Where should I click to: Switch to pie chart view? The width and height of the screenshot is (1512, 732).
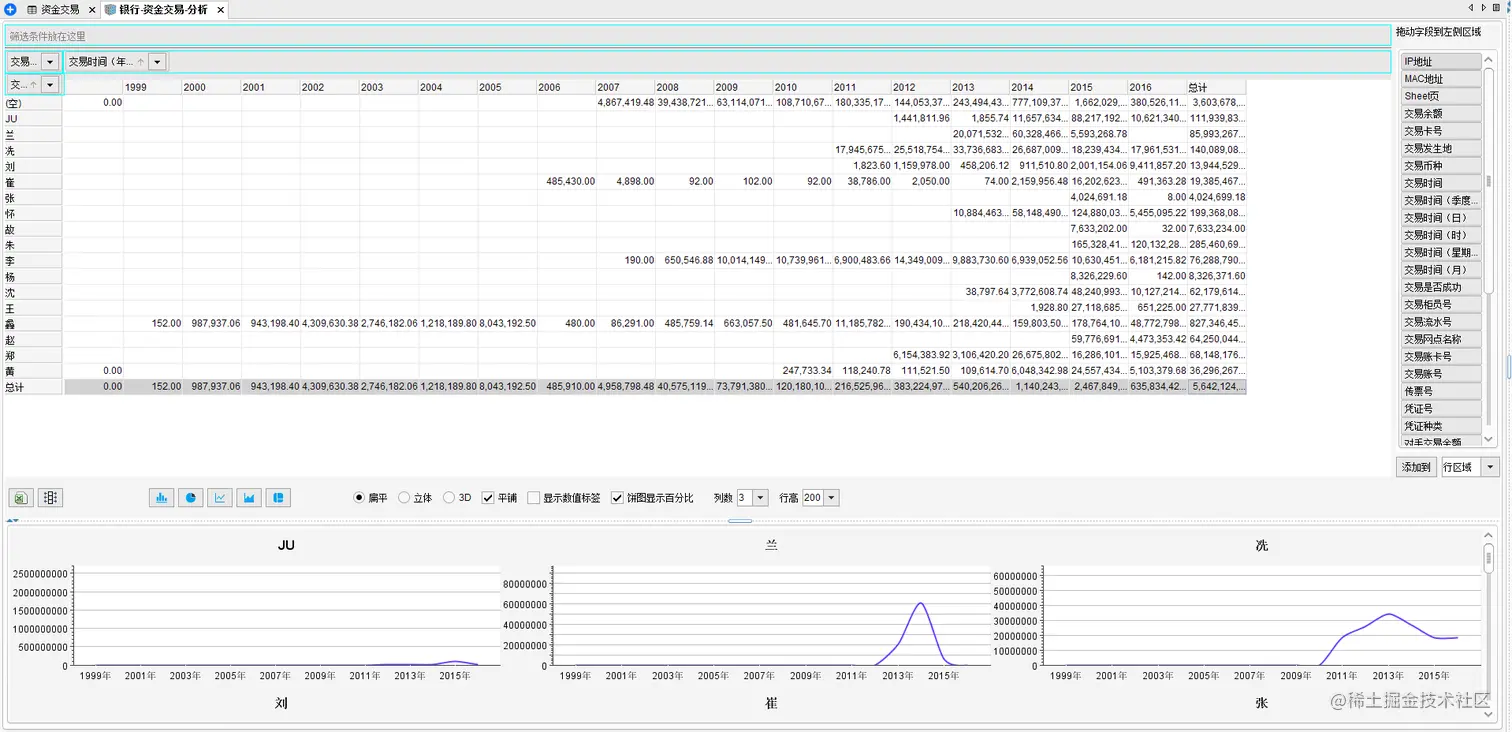191,498
